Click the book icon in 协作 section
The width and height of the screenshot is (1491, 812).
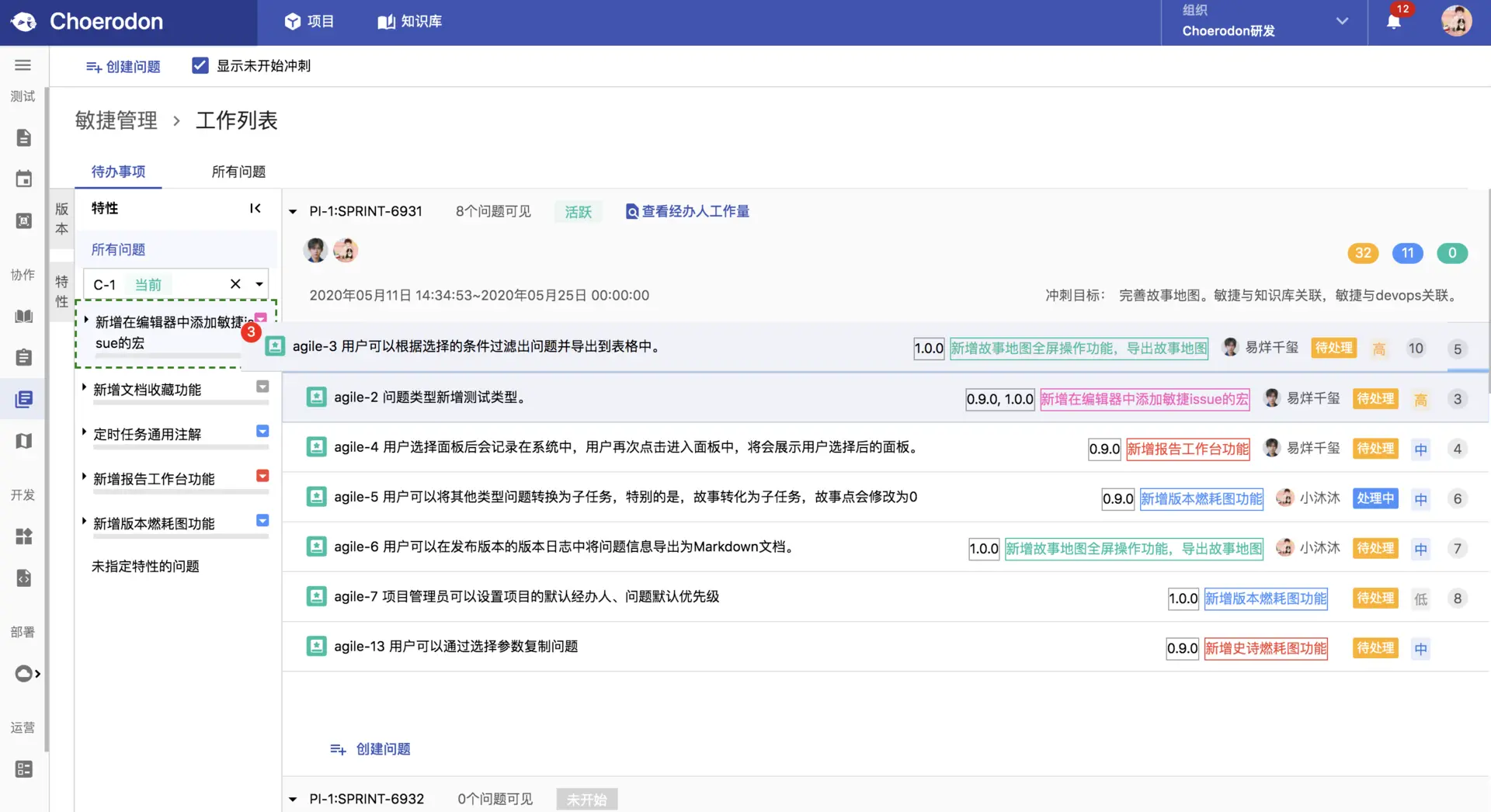click(x=23, y=316)
